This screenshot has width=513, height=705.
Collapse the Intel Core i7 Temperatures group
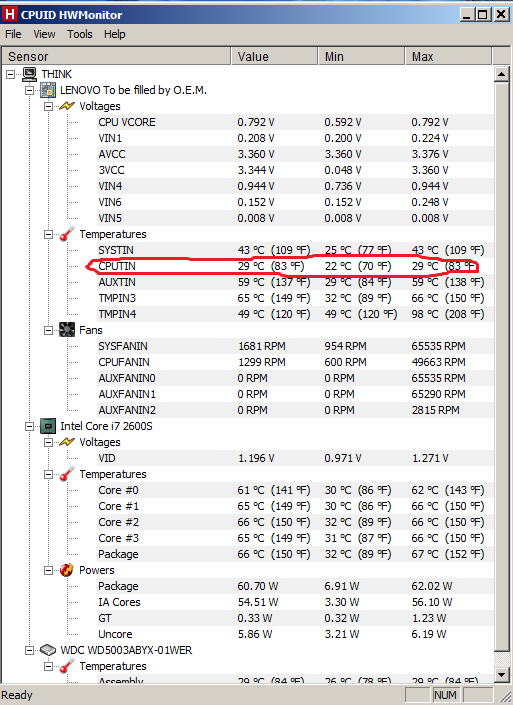pyautogui.click(x=48, y=474)
